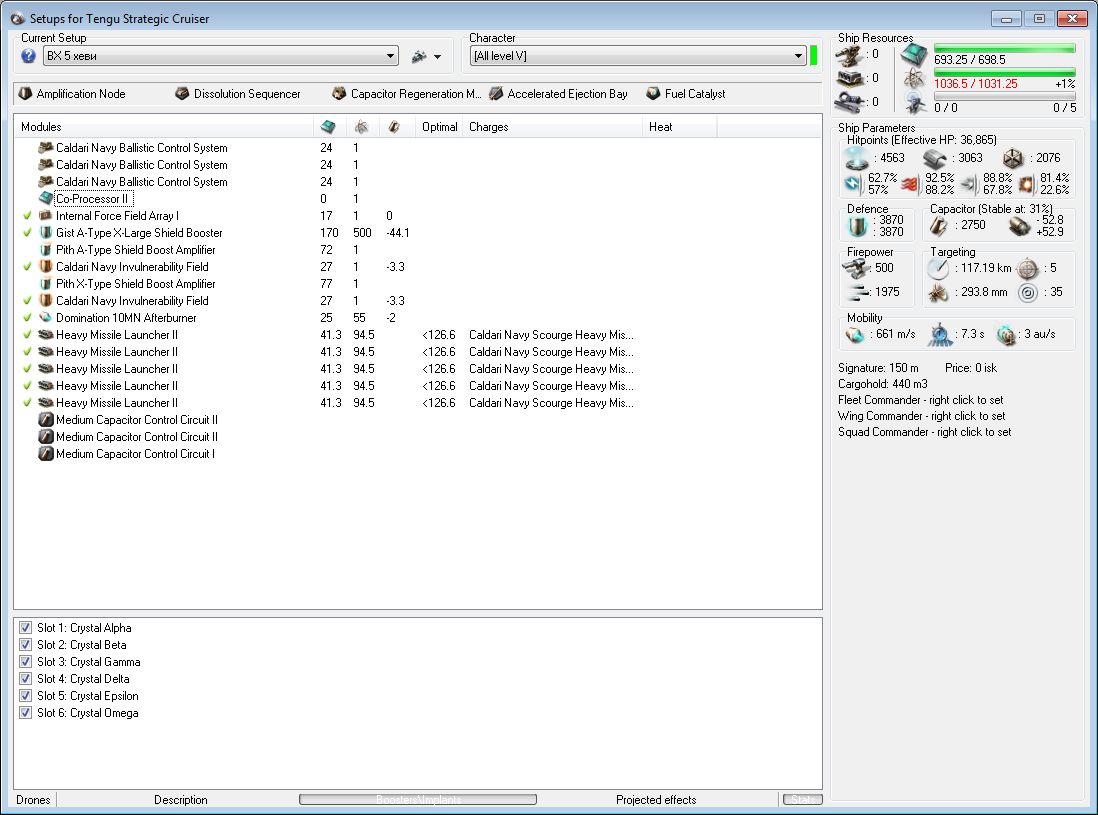Screen dimensions: 1098x815
Task: Click the Price: 0 isk text
Action: [971, 368]
